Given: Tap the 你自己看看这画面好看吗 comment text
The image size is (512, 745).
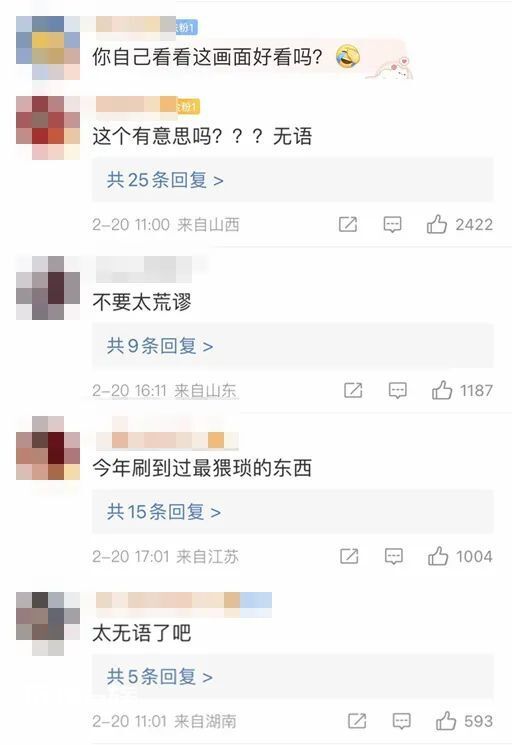Looking at the screenshot, I should click(207, 57).
